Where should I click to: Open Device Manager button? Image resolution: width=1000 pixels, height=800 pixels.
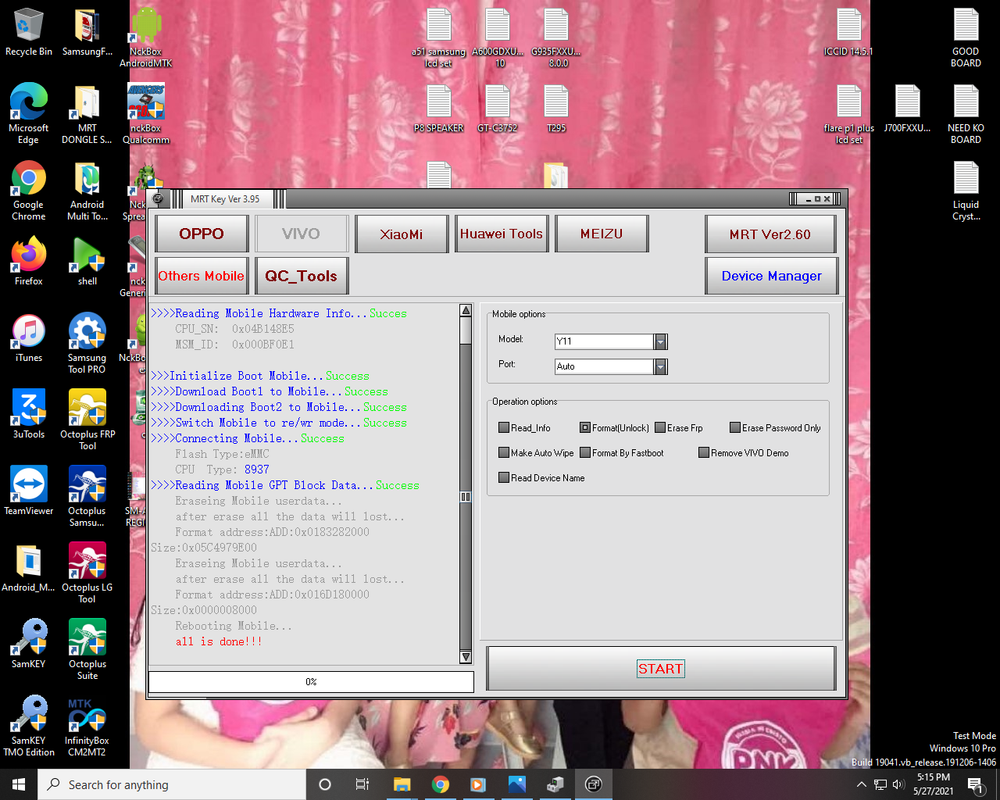(770, 276)
